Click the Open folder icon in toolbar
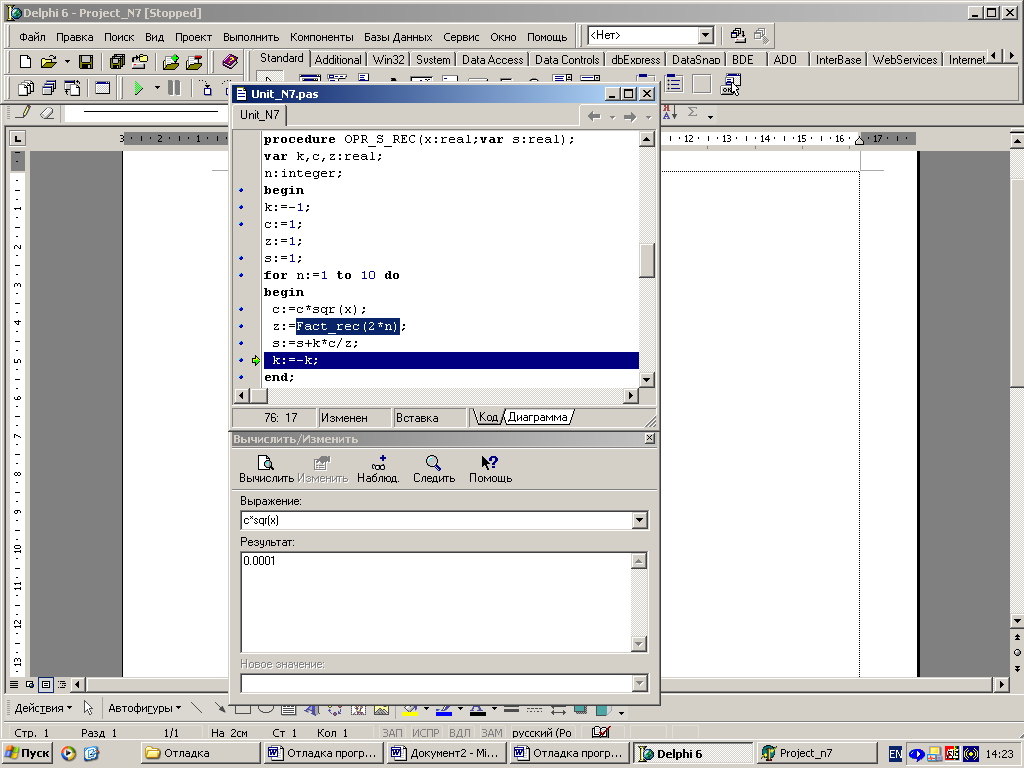The width and height of the screenshot is (1024, 768). coord(48,62)
